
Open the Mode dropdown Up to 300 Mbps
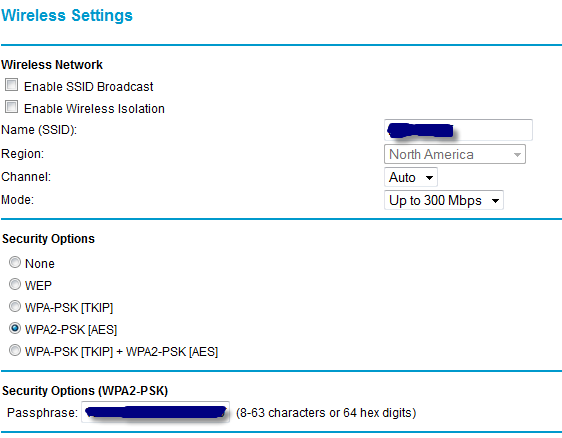[443, 200]
